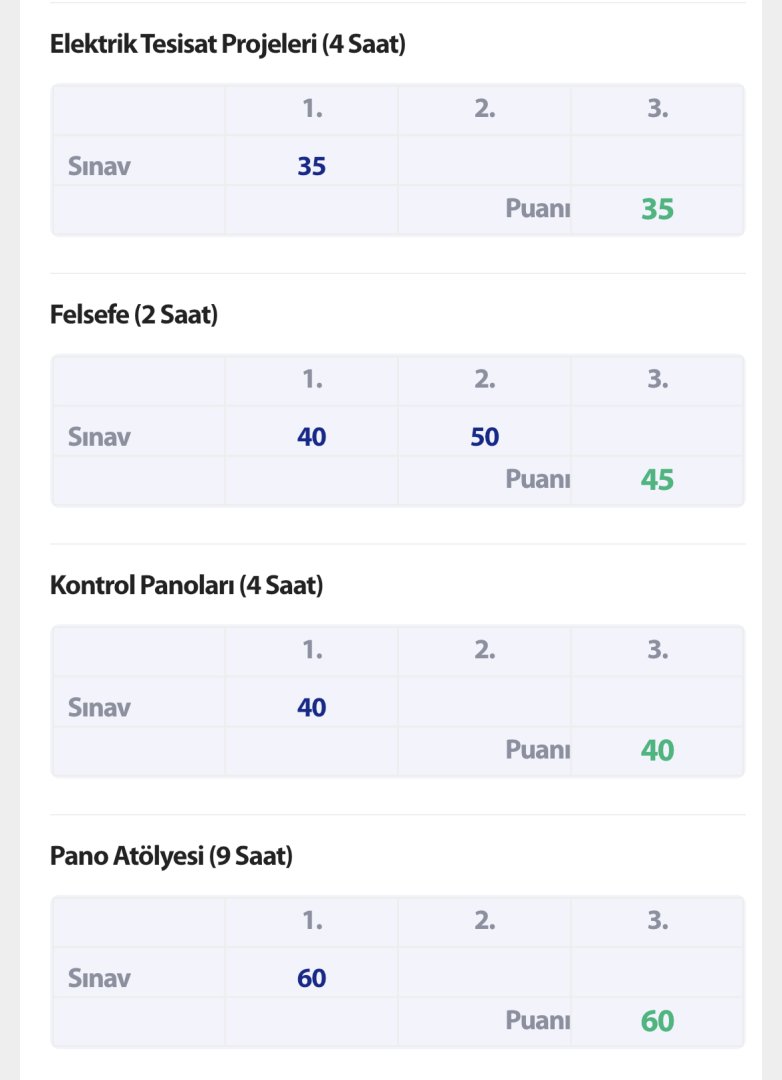Click Pano Atölyesi first exam score 60

click(x=312, y=978)
